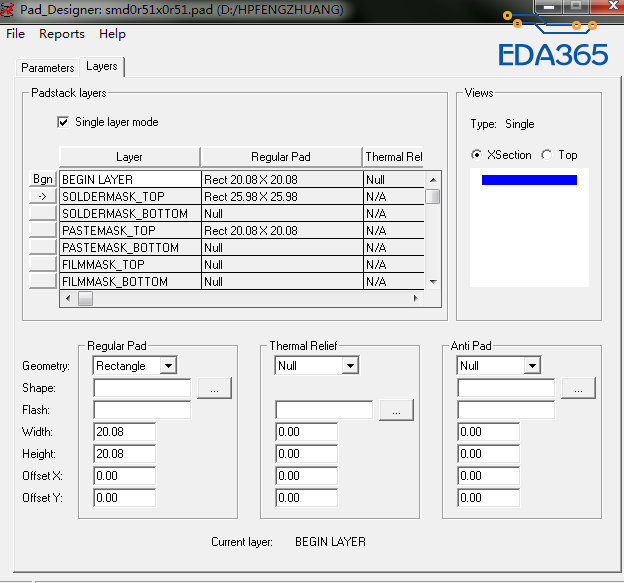Select the XSection view radio button

tap(476, 154)
